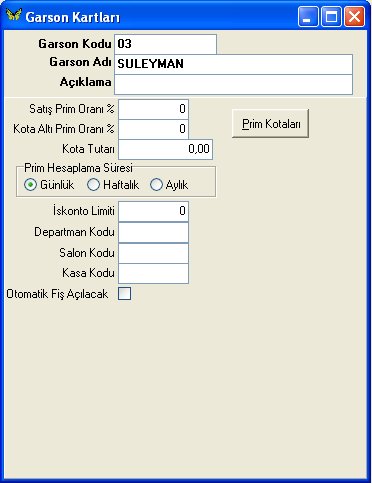Minimize the Garson Kartları window
The width and height of the screenshot is (372, 483).
[x=308, y=17]
